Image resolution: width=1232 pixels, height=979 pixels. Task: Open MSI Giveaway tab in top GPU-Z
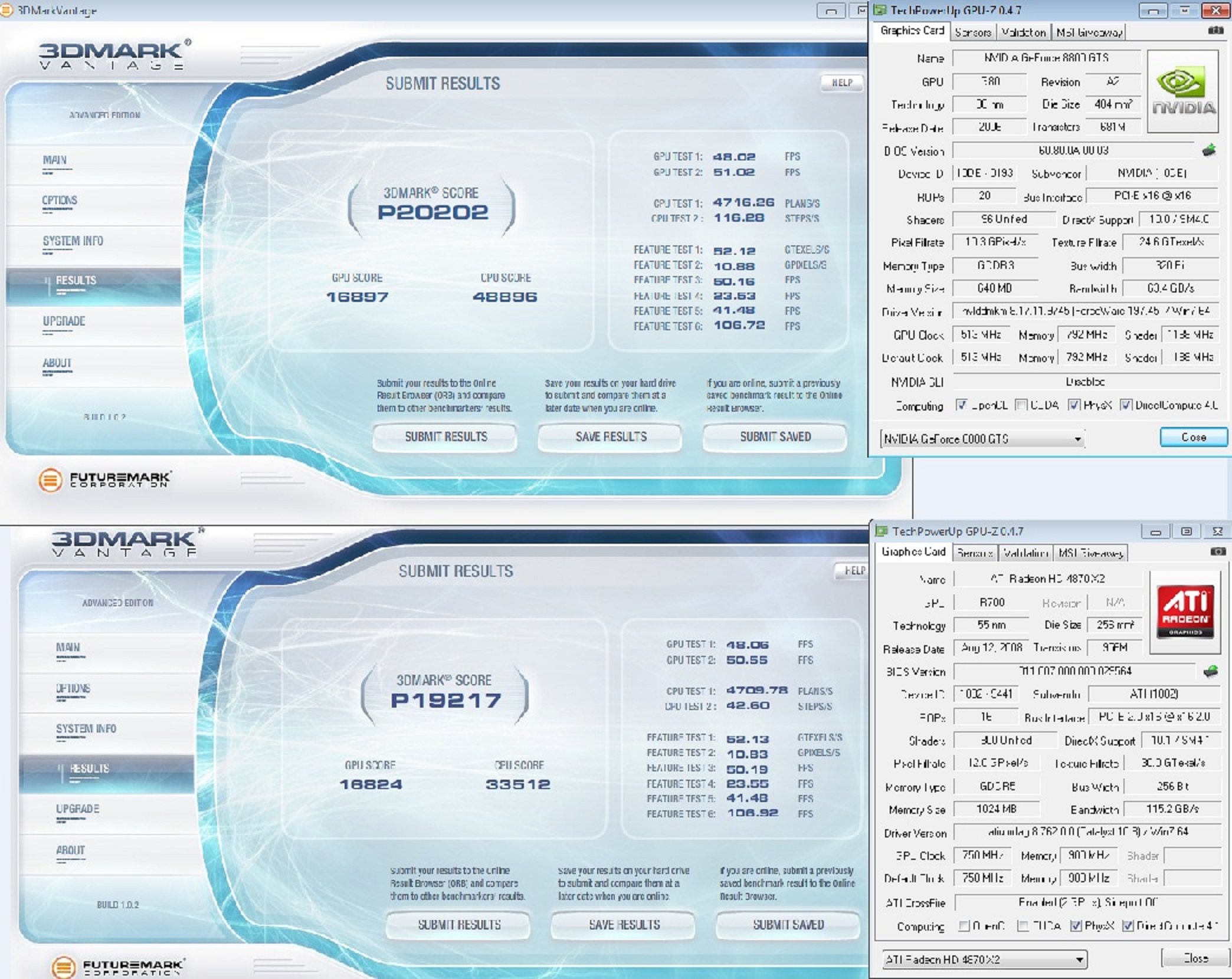(x=1089, y=32)
